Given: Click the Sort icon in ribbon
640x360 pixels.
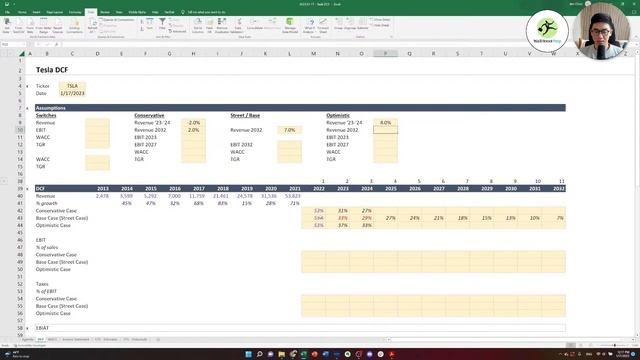Looking at the screenshot, I should [150, 23].
